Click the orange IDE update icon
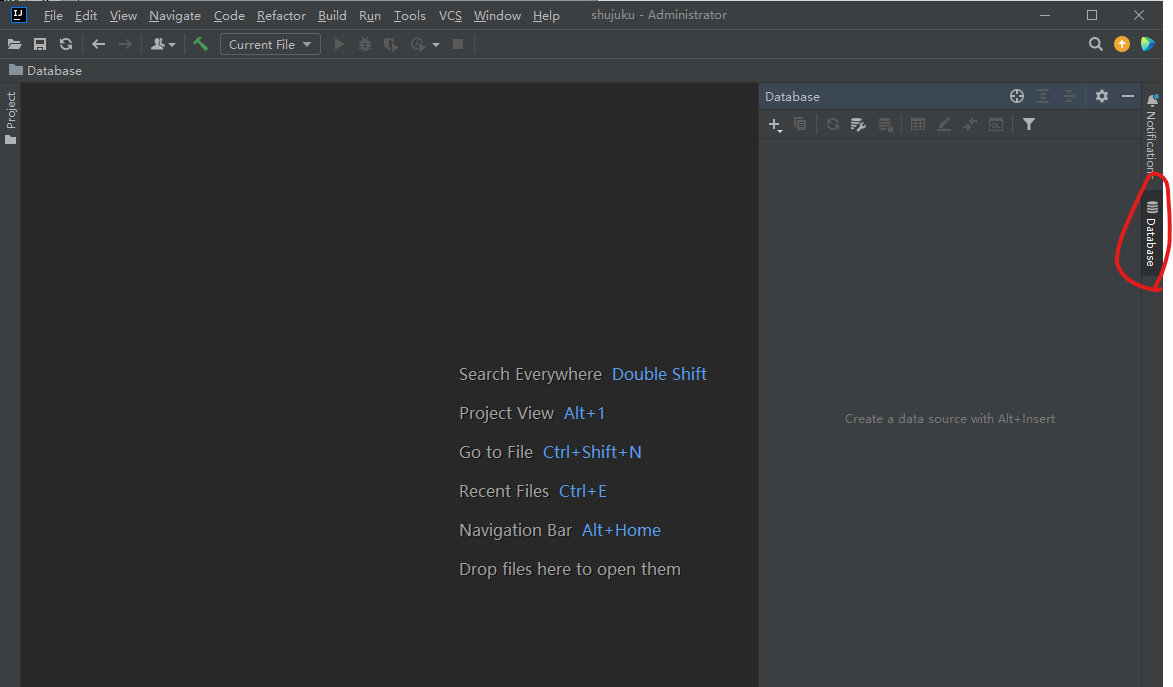Screen dimensions: 1173x687 click(x=1121, y=44)
